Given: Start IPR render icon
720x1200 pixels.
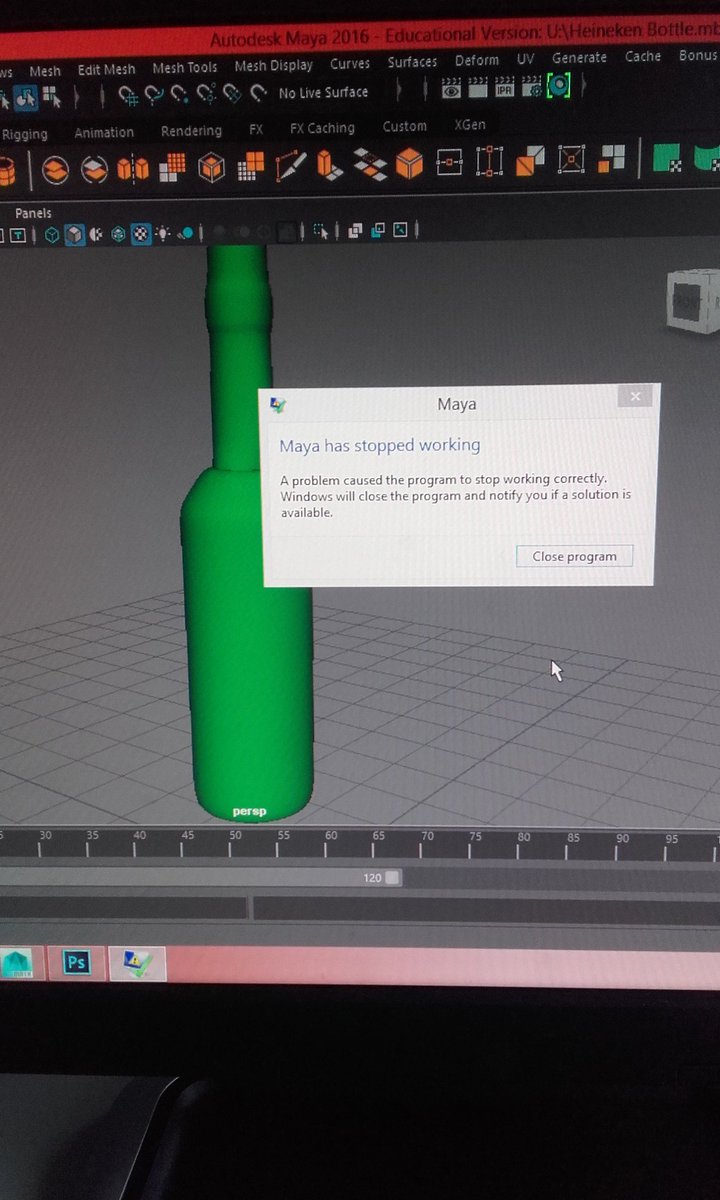Looking at the screenshot, I should pos(504,86).
